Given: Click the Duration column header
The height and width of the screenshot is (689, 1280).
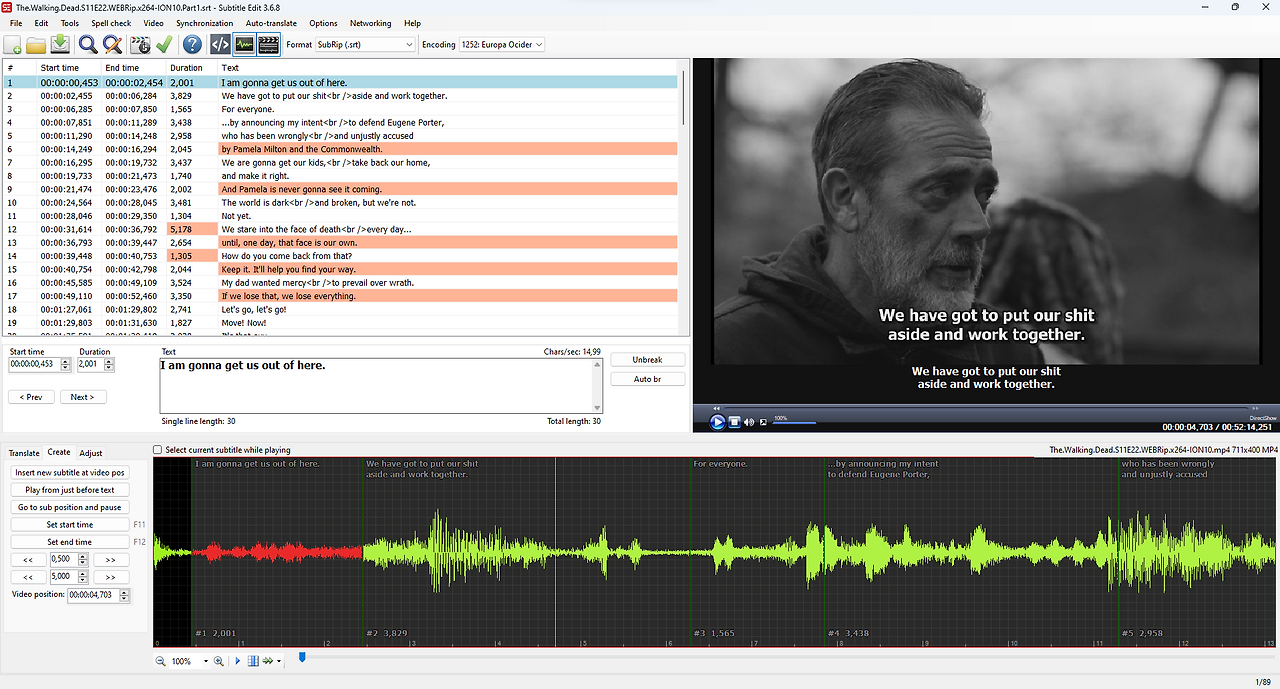Looking at the screenshot, I should click(192, 68).
